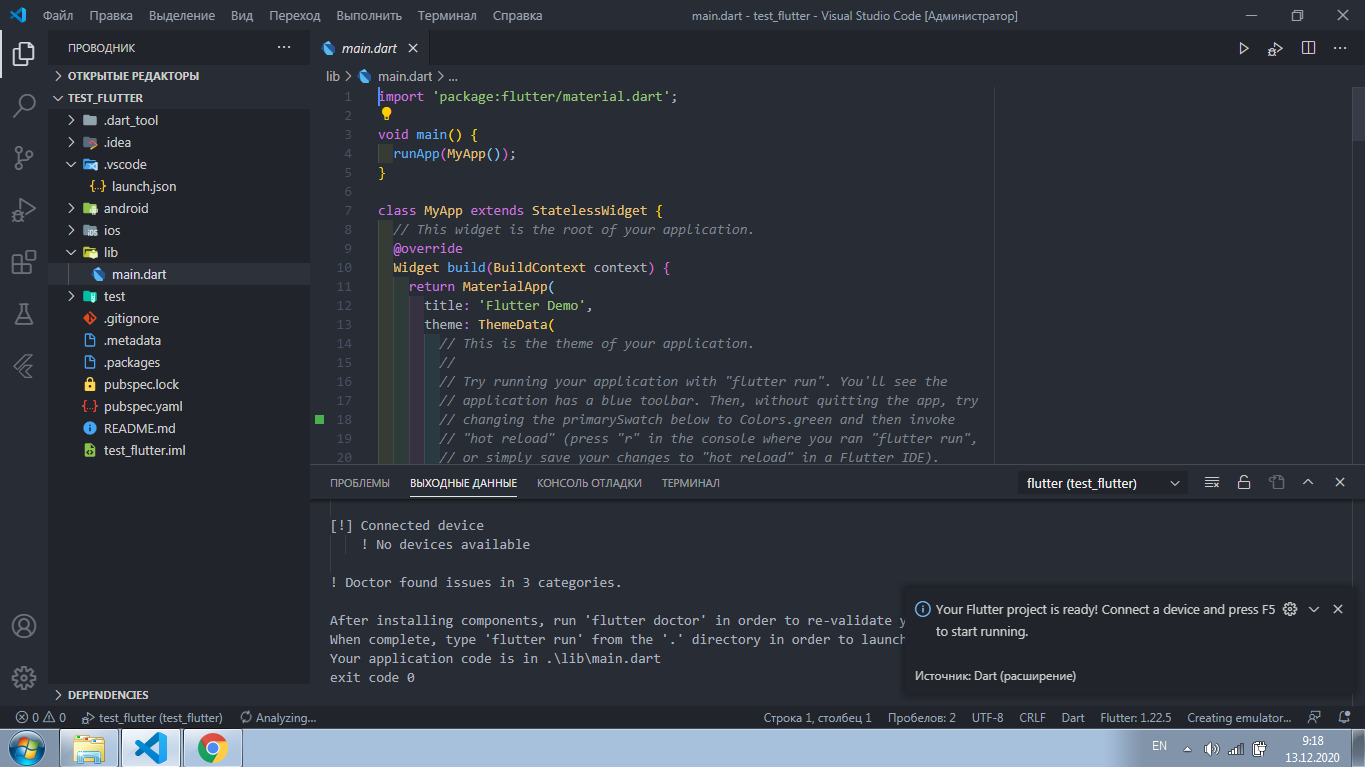Viewport: 1365px width, 767px height.
Task: Open the Выделение menu
Action: pos(182,16)
